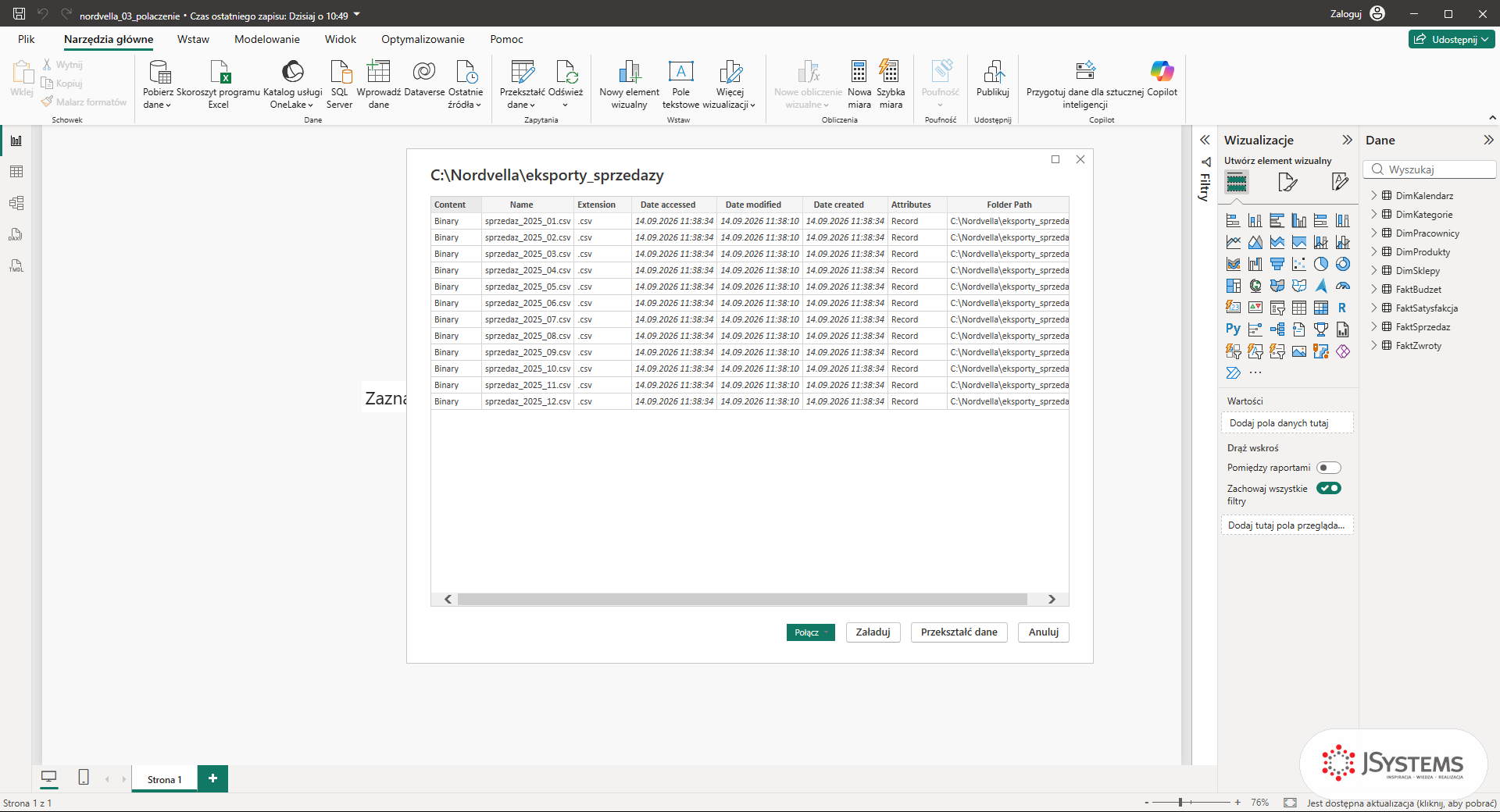The image size is (1500, 812).
Task: Click the Anuluj button
Action: click(x=1043, y=632)
